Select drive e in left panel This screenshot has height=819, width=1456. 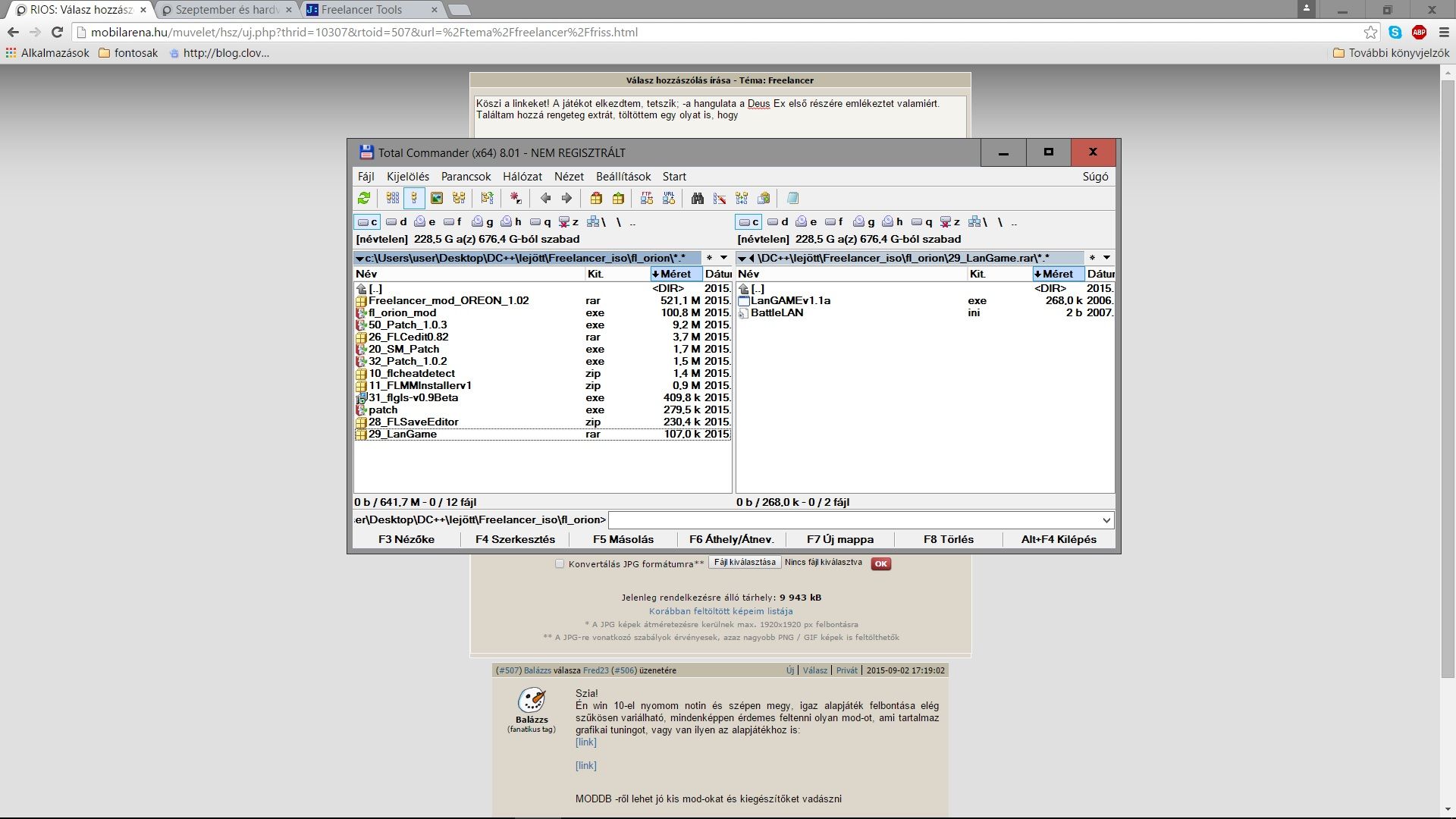point(425,221)
